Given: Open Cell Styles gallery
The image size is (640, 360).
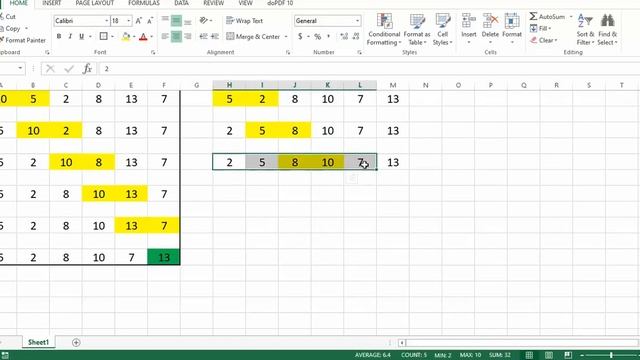Looking at the screenshot, I should click(x=443, y=29).
